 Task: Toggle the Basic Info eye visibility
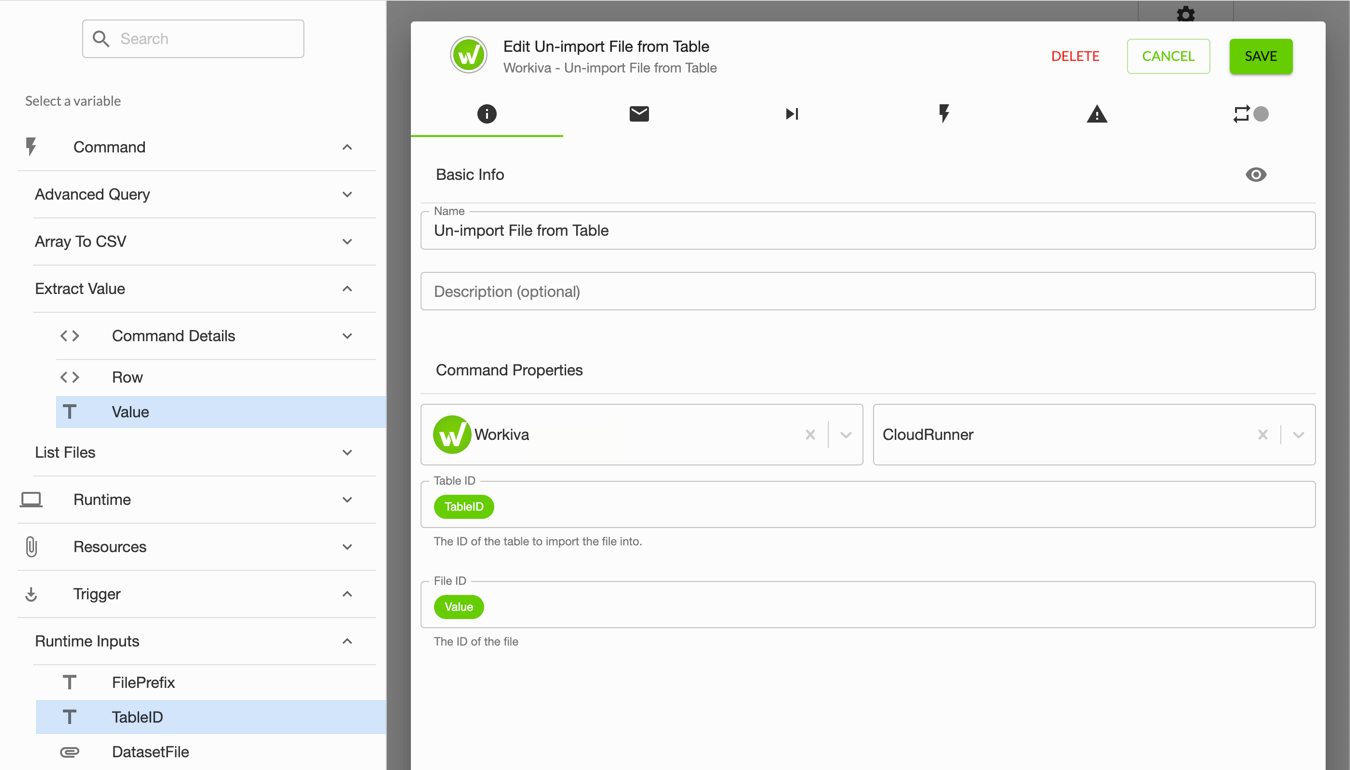click(x=1256, y=175)
